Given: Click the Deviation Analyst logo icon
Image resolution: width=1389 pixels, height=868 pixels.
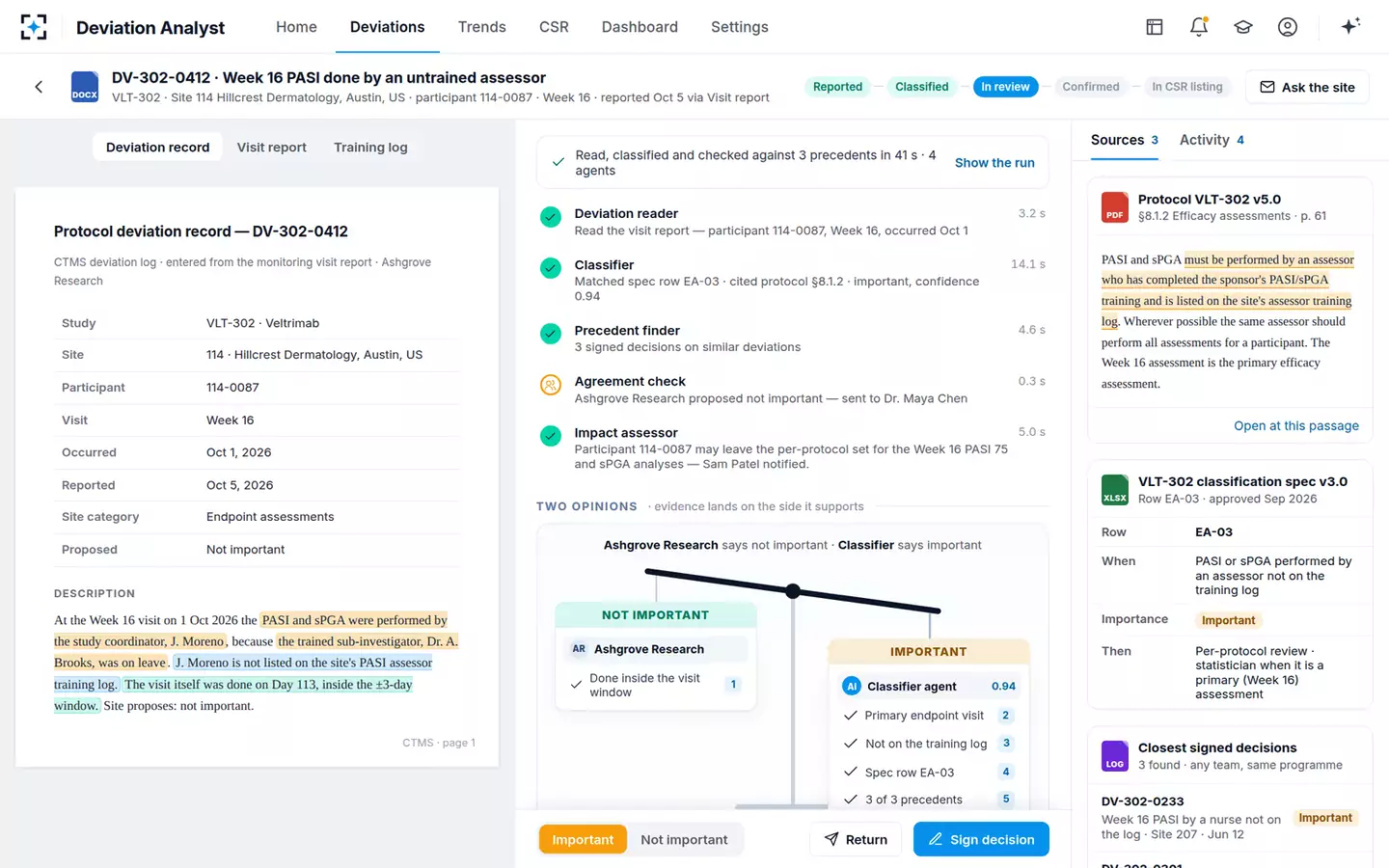Looking at the screenshot, I should click(x=34, y=27).
